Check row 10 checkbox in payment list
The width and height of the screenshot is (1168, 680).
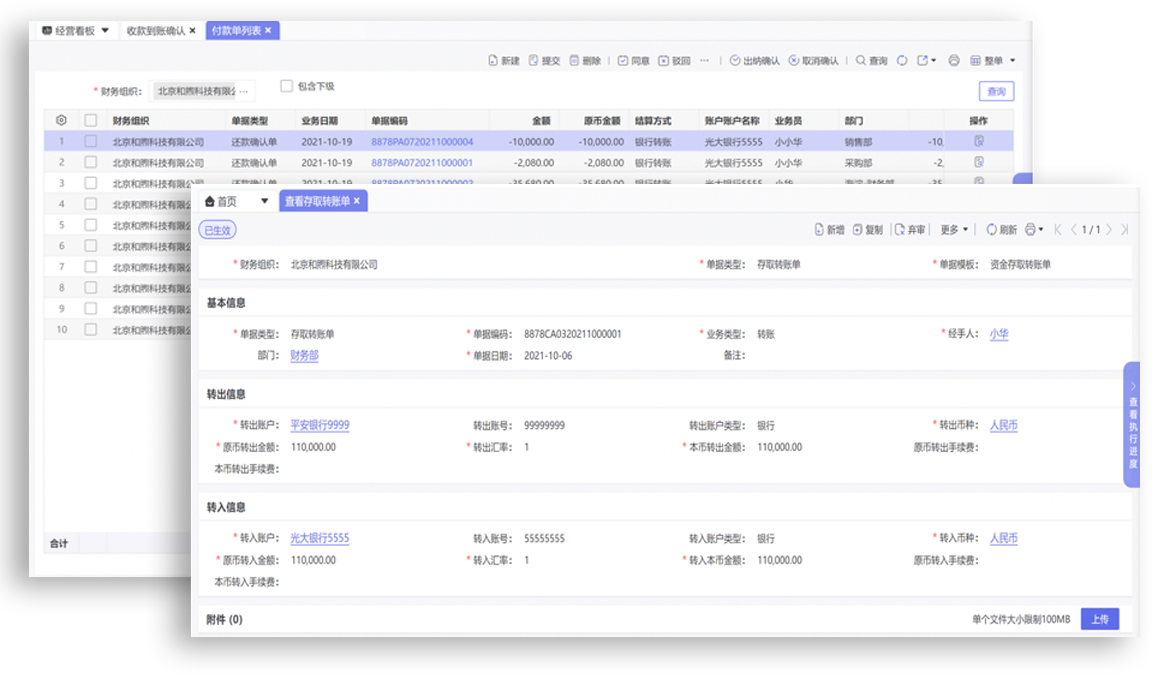[90, 328]
